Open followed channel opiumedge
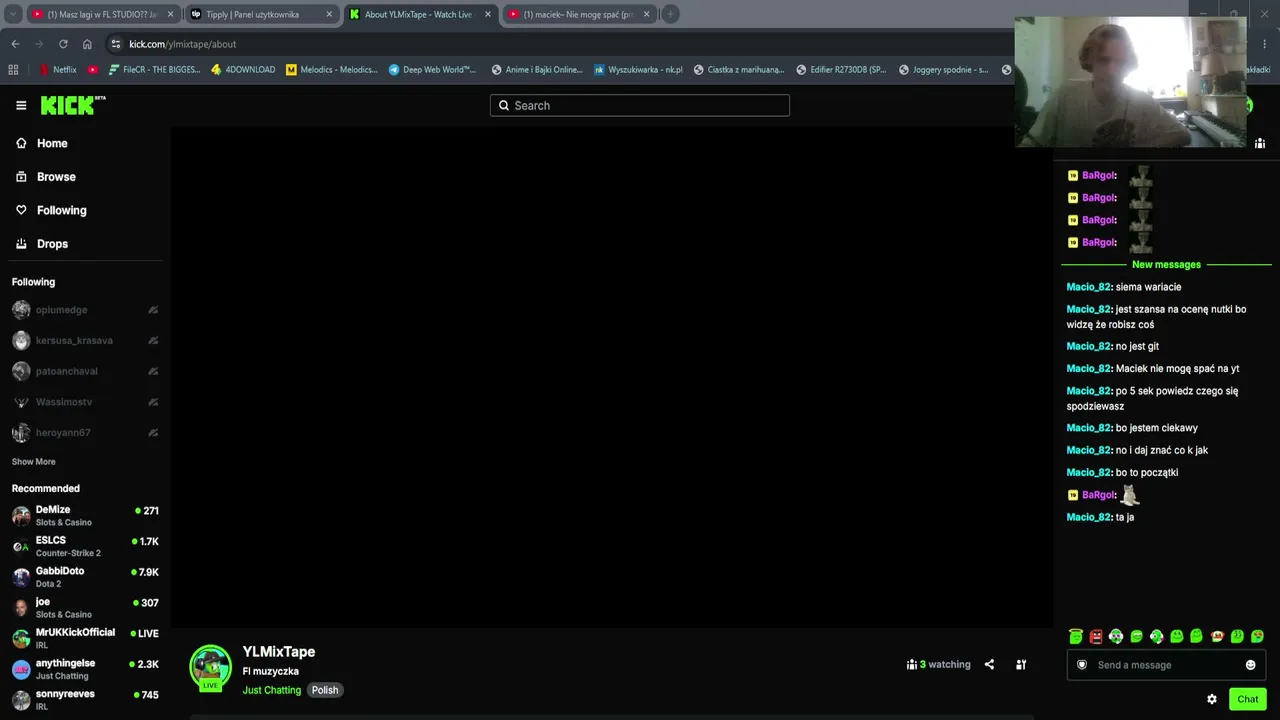The image size is (1280, 720). 85,310
